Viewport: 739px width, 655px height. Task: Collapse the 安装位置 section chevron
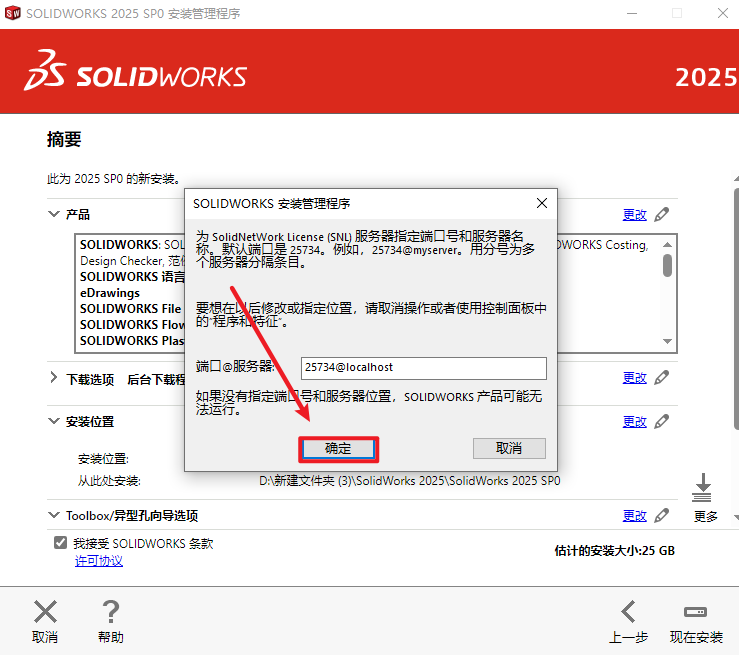coord(54,421)
